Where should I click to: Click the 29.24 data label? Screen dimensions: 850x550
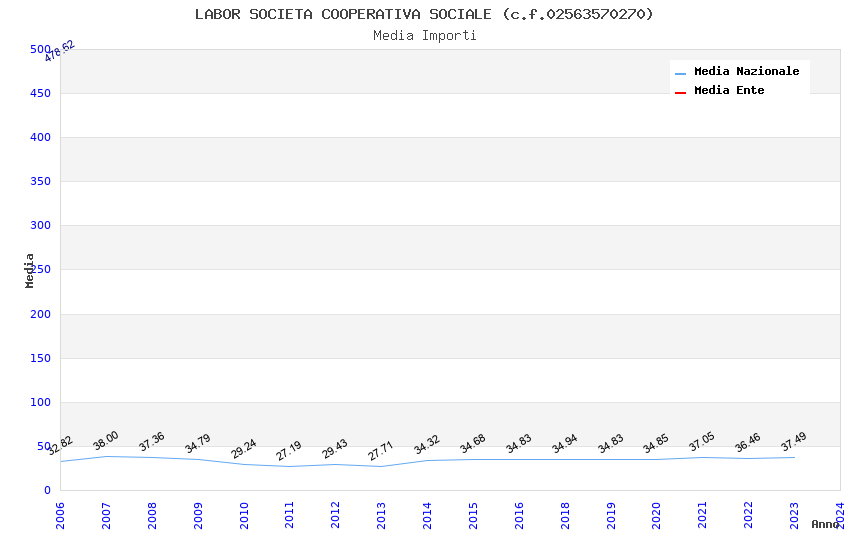[x=244, y=449]
